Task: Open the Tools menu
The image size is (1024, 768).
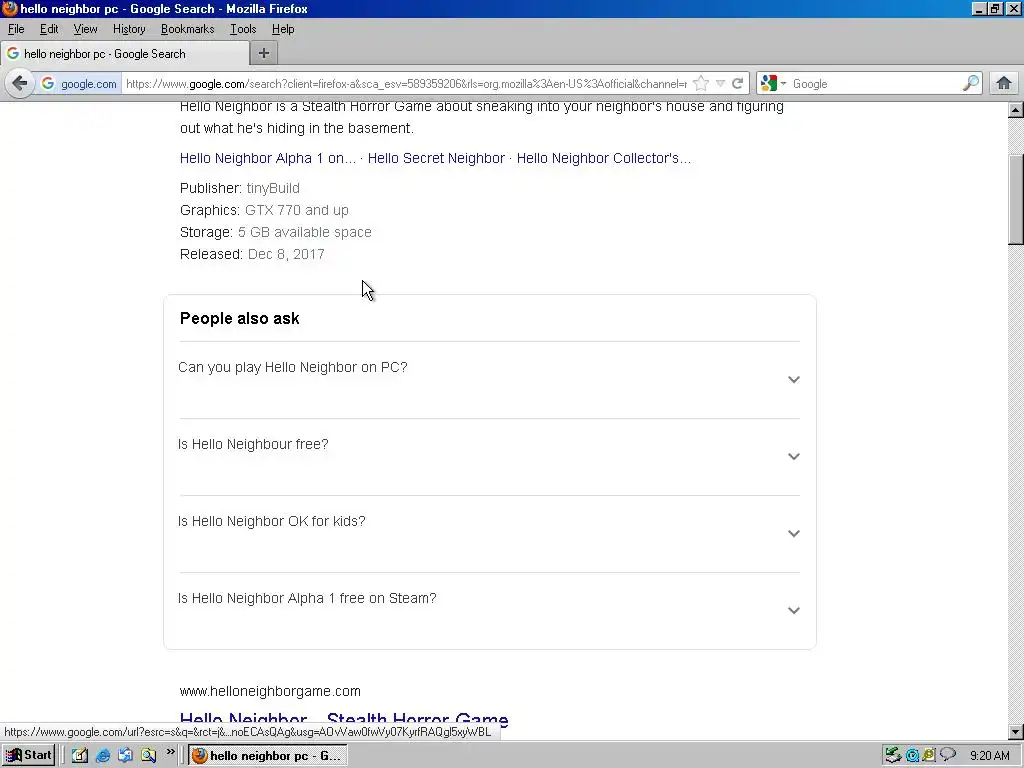Action: pyautogui.click(x=243, y=29)
